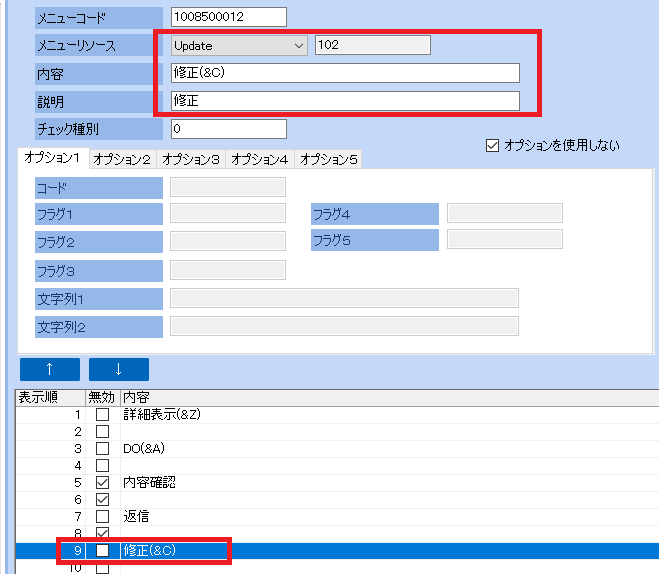The width and height of the screenshot is (659, 574).
Task: Click the disabled 文字列2 field
Action: 345,326
